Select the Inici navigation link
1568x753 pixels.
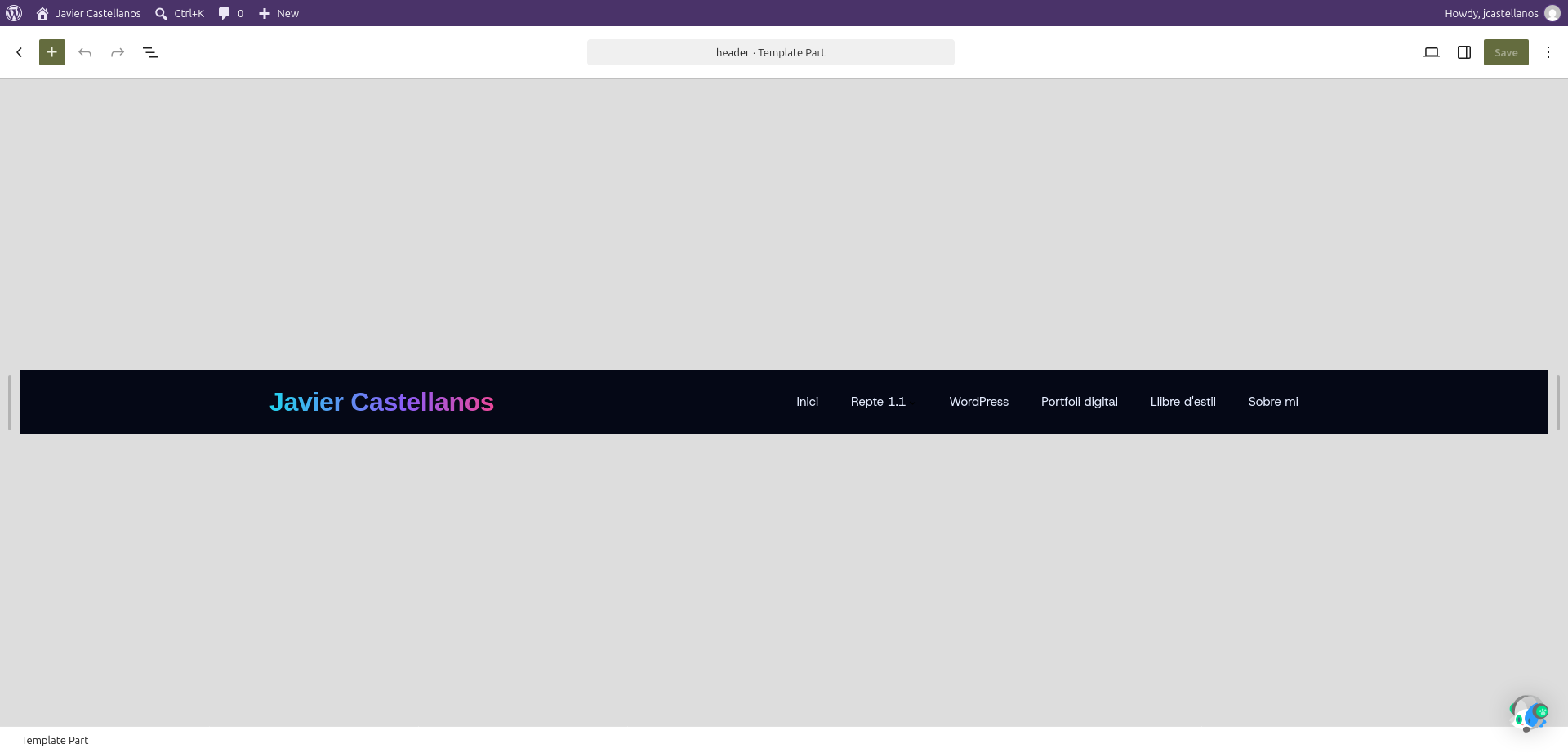(x=807, y=402)
